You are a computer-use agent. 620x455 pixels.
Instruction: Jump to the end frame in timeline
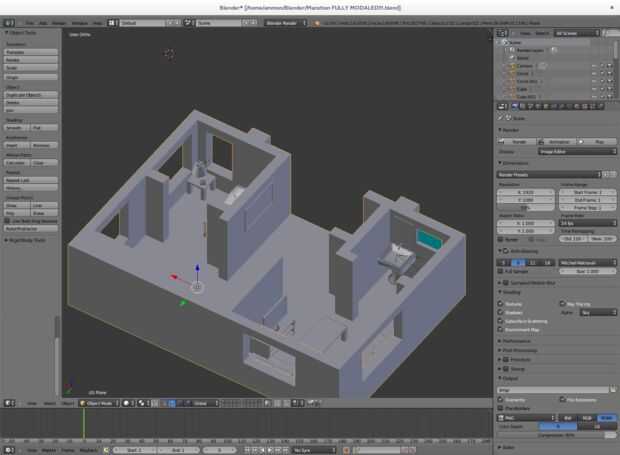point(286,450)
